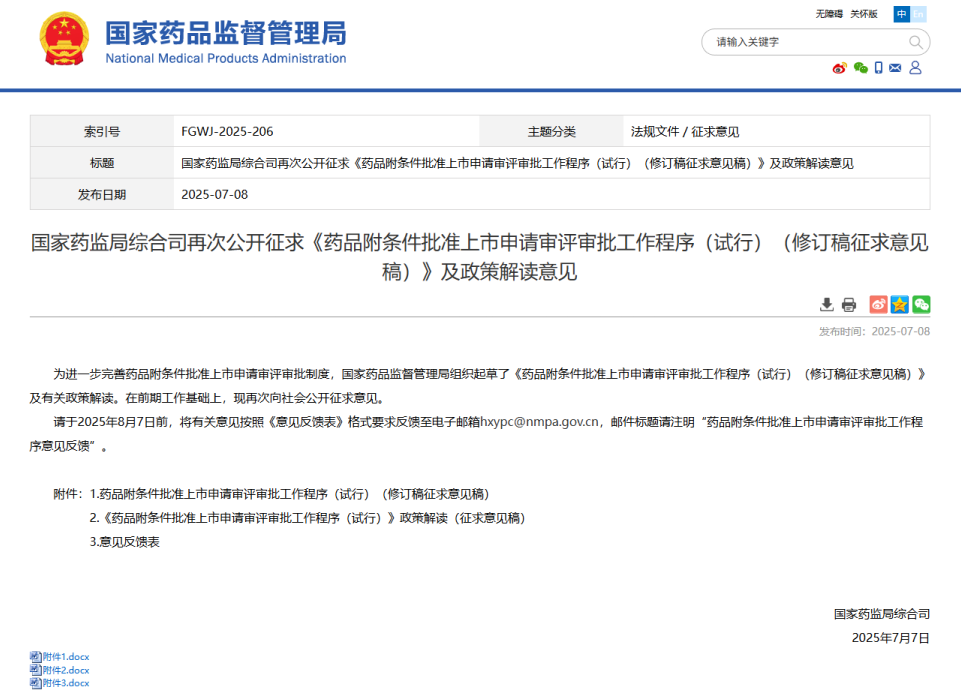
Task: Click the search magnifier icon
Action: click(x=915, y=42)
